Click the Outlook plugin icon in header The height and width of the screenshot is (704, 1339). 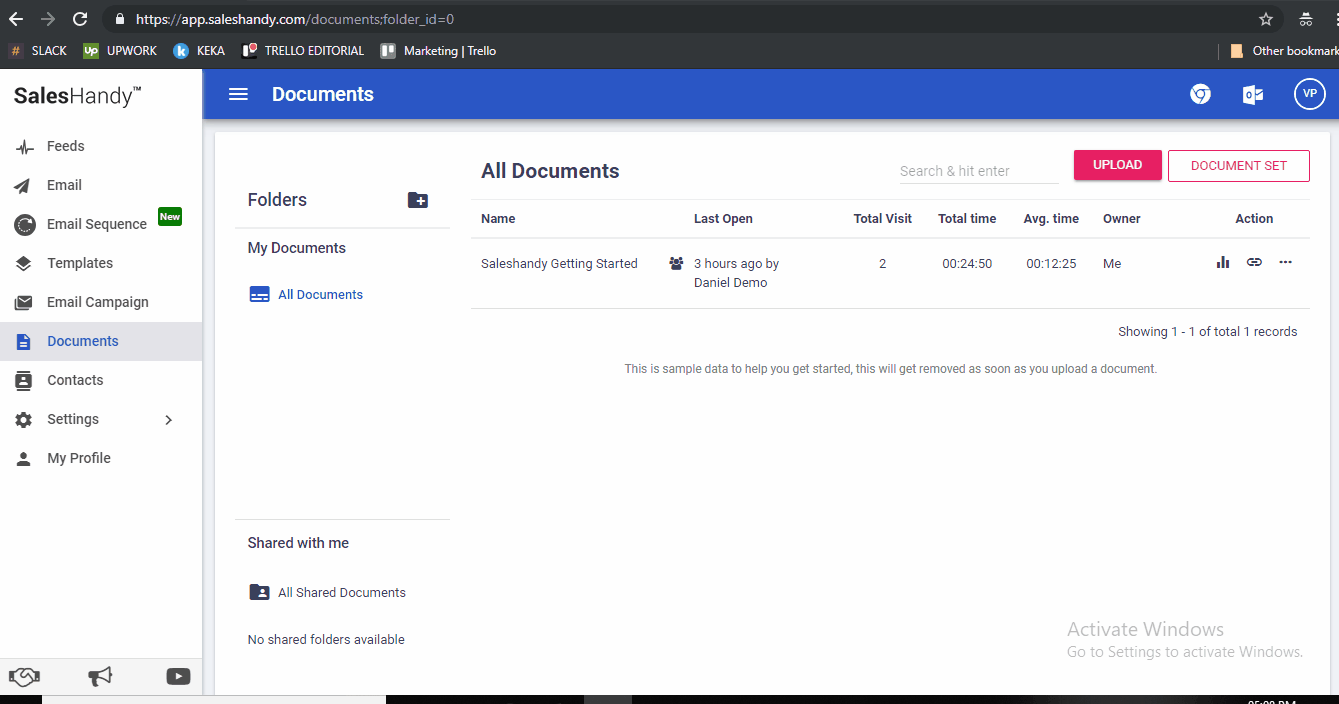[x=1252, y=94]
